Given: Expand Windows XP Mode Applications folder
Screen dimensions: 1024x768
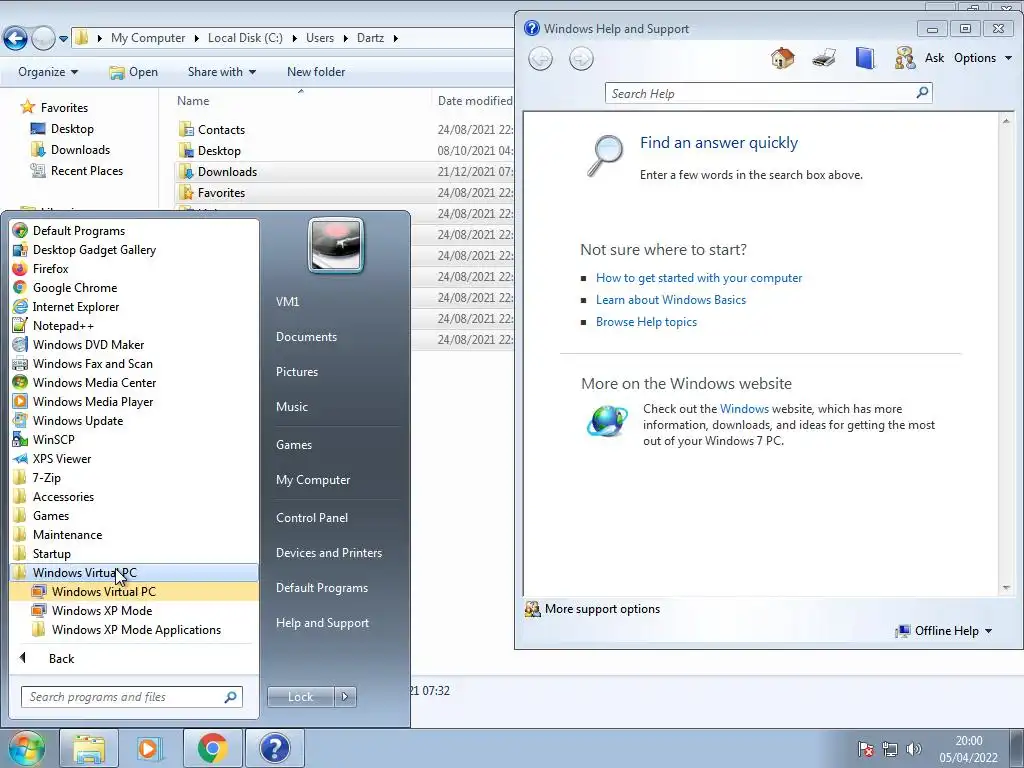Looking at the screenshot, I should point(136,629).
